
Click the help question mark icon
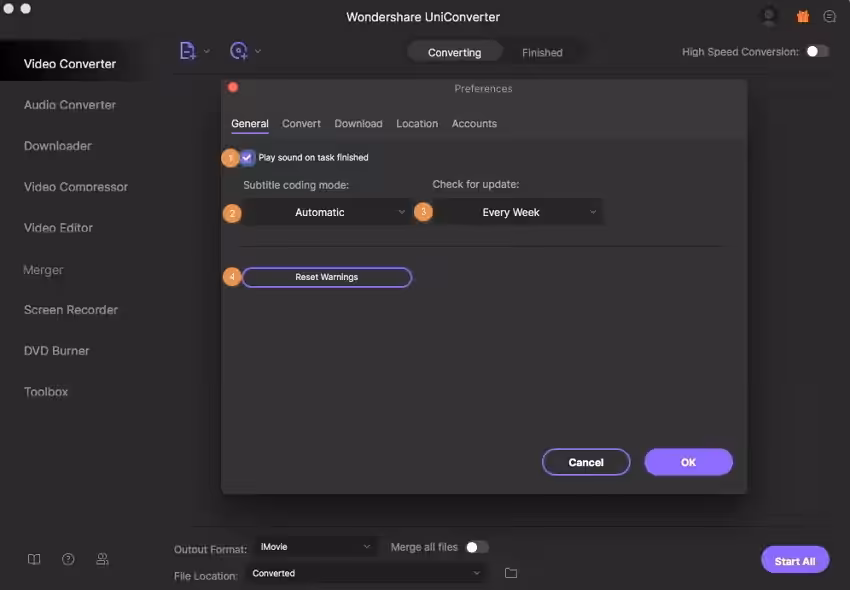(68, 559)
